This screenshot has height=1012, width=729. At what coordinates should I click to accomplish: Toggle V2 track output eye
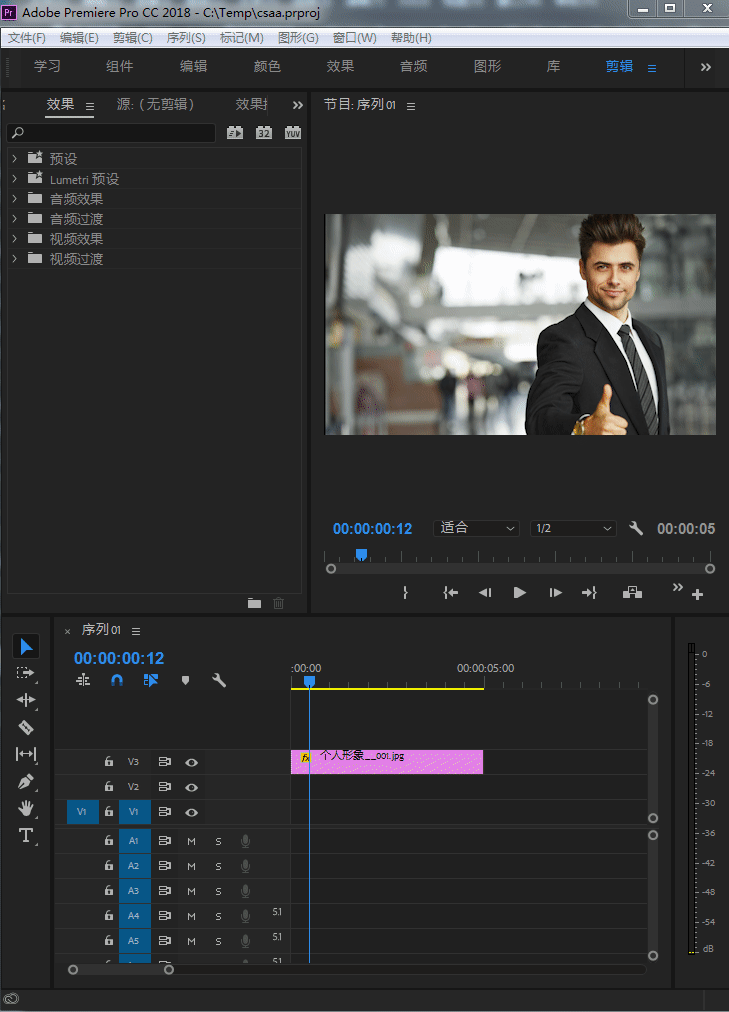[192, 787]
